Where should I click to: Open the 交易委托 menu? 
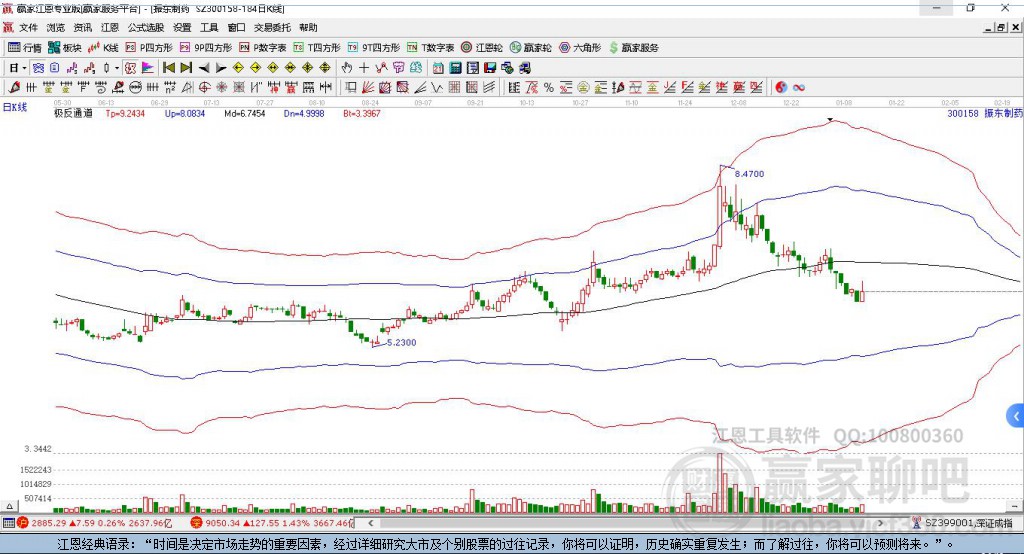pos(272,27)
